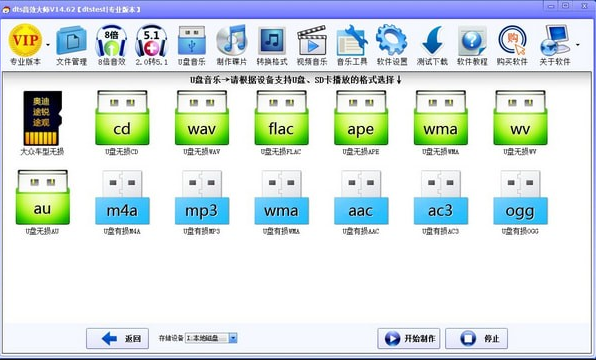The height and width of the screenshot is (360, 596).
Task: Click the 停止 stop button
Action: point(476,338)
